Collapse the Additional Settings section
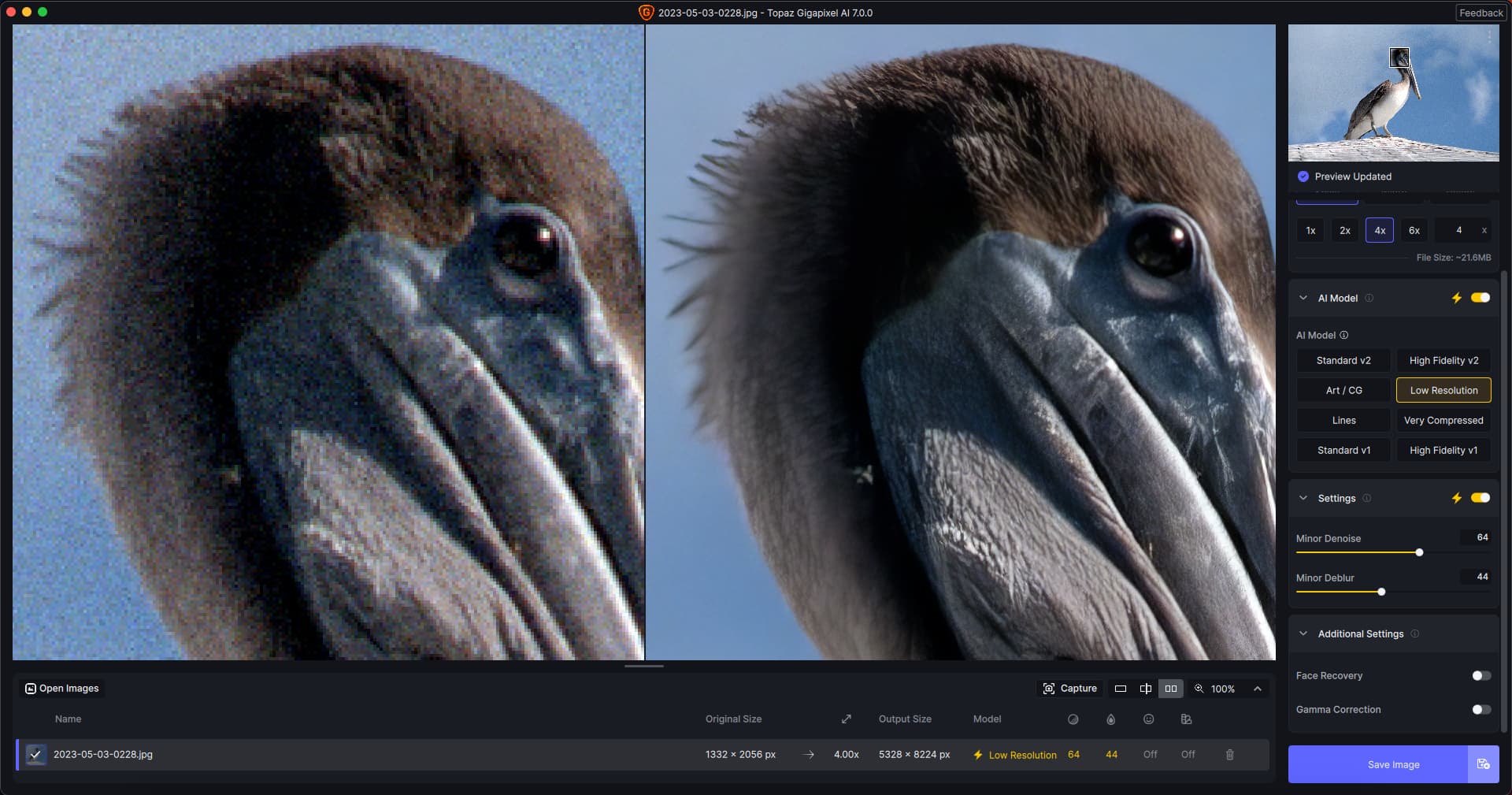This screenshot has width=1512, height=795. tap(1303, 633)
